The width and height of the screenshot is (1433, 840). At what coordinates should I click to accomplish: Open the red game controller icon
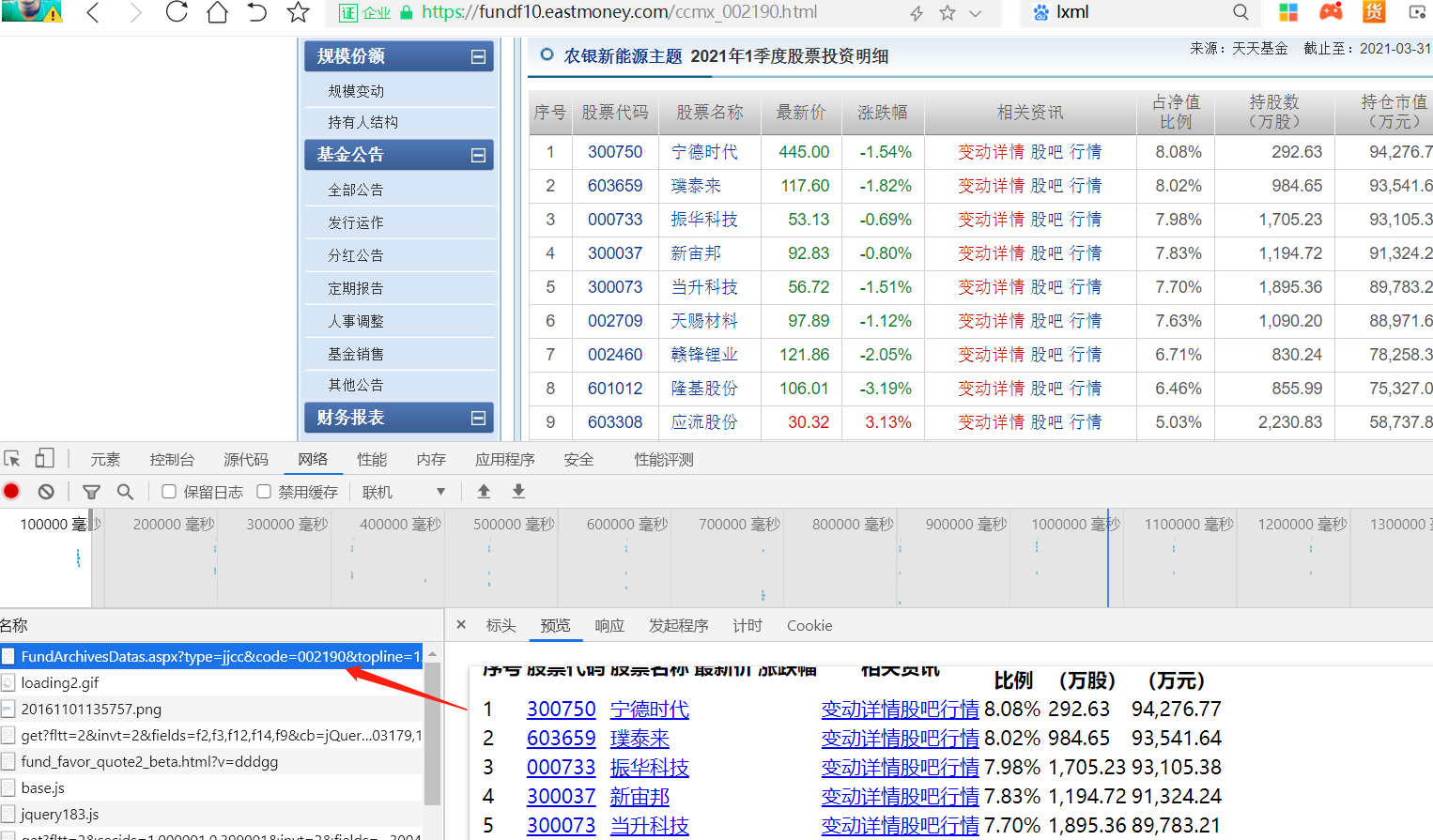[x=1331, y=12]
